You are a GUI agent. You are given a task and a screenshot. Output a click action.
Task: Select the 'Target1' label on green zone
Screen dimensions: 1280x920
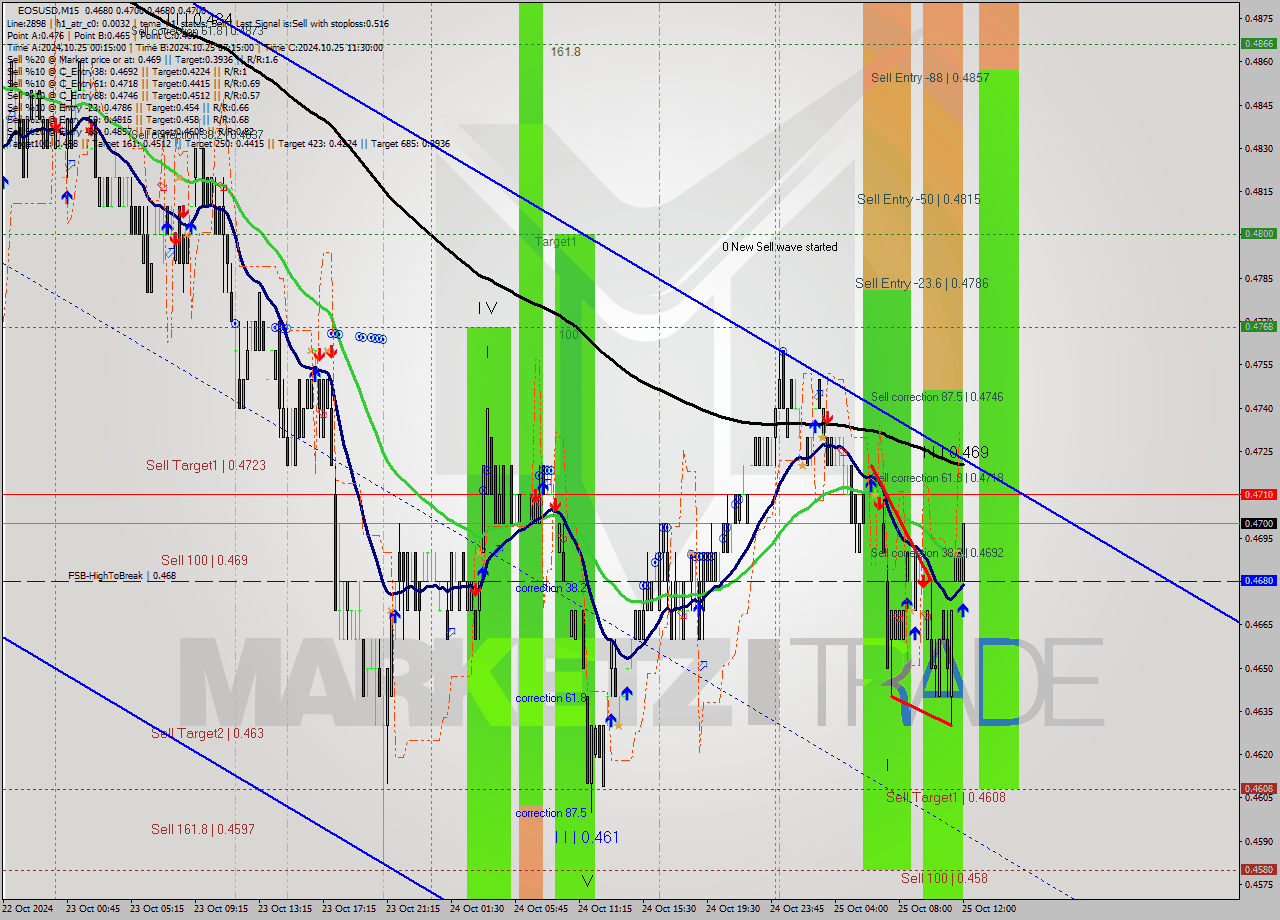tap(555, 242)
